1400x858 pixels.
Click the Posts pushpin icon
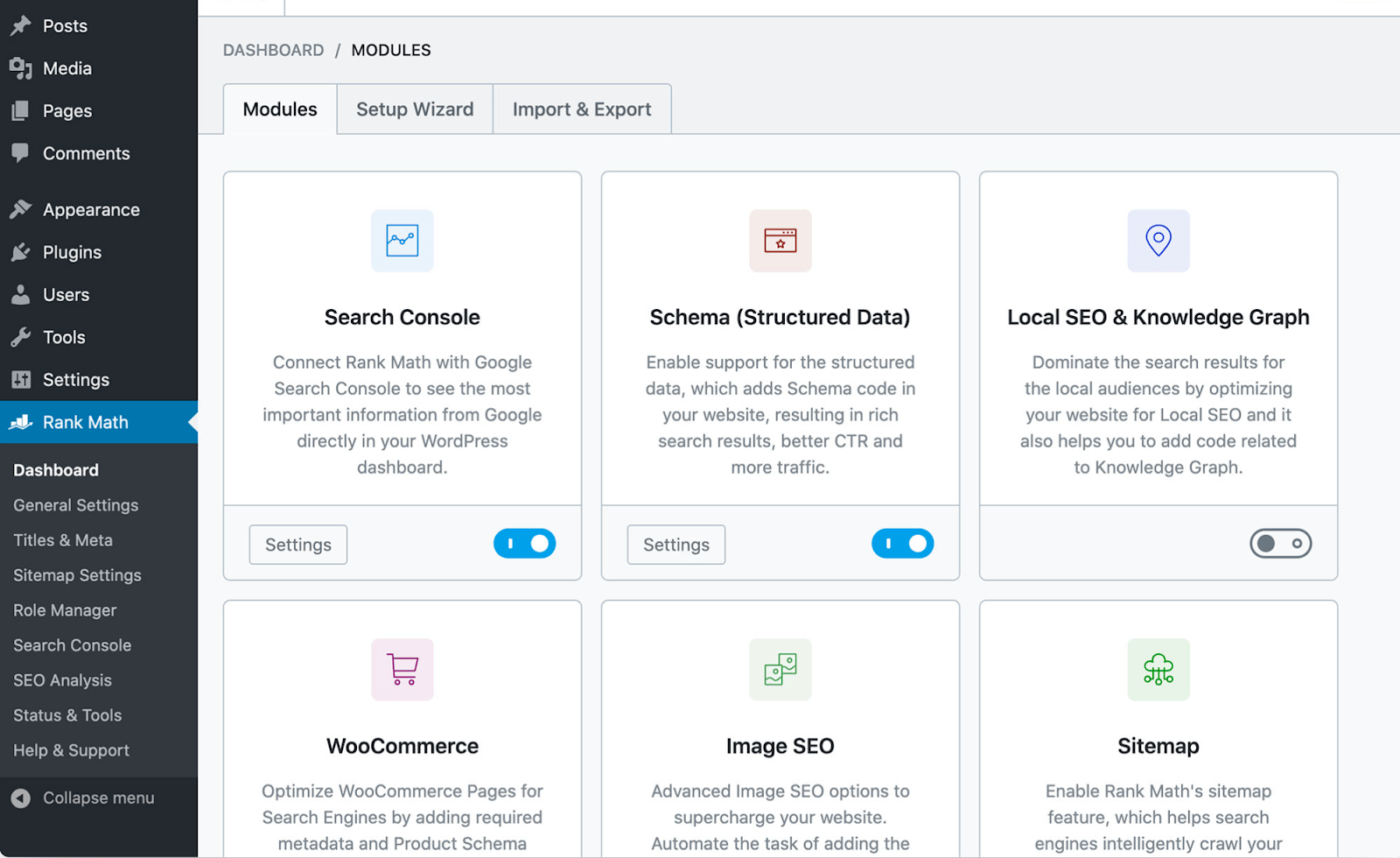point(21,25)
